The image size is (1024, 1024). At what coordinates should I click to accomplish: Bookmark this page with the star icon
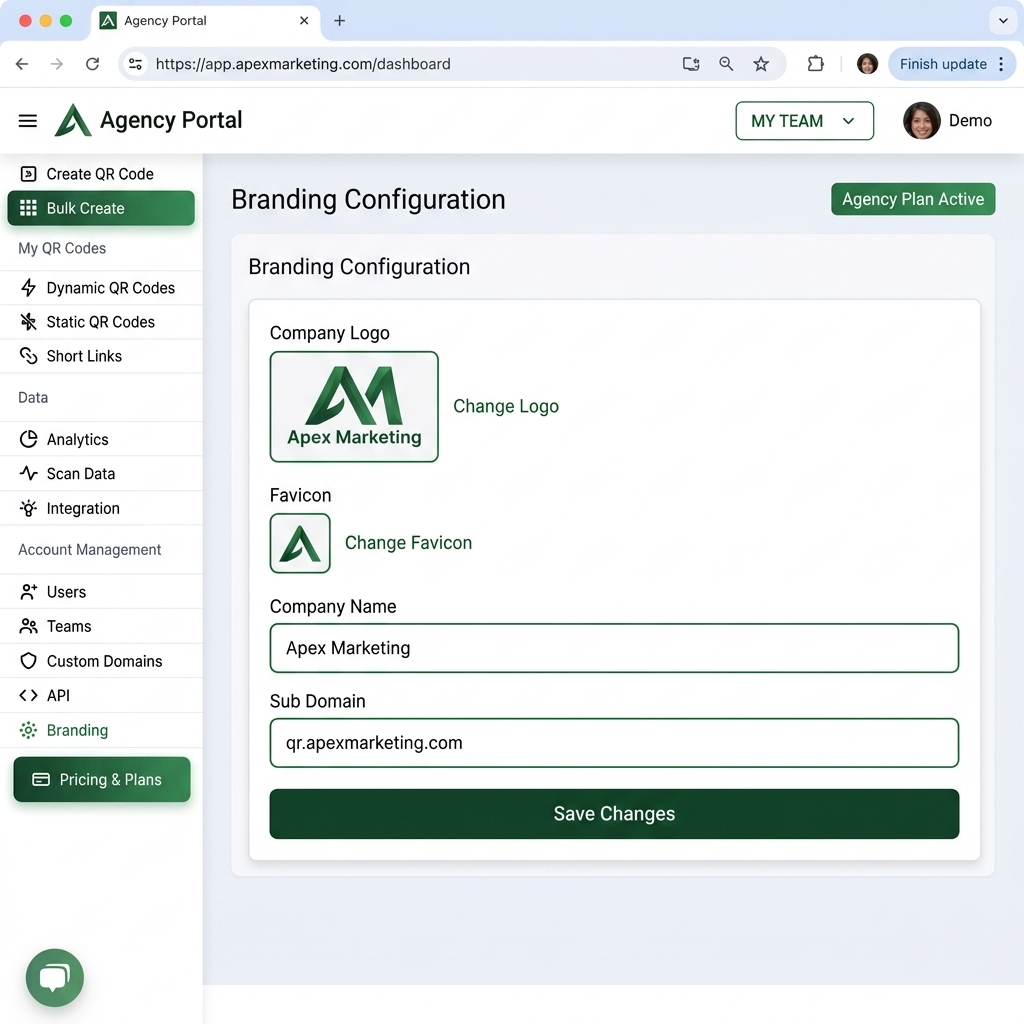[x=761, y=64]
